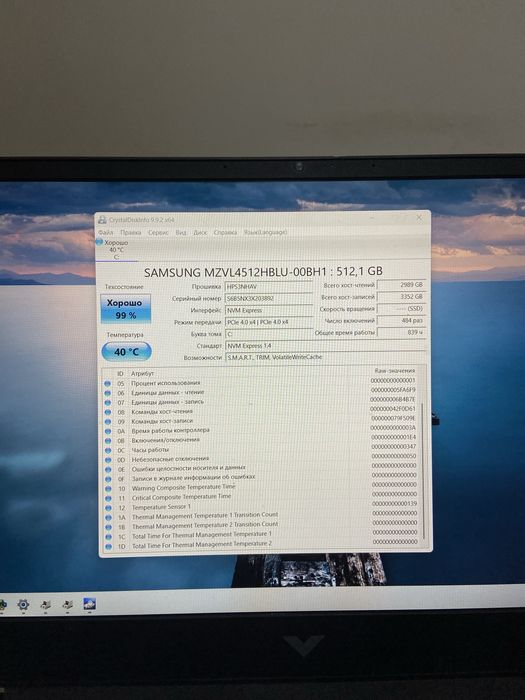Click status circle for Thermal Management Temperature 1 Transition Count
The image size is (525, 700).
[108, 518]
